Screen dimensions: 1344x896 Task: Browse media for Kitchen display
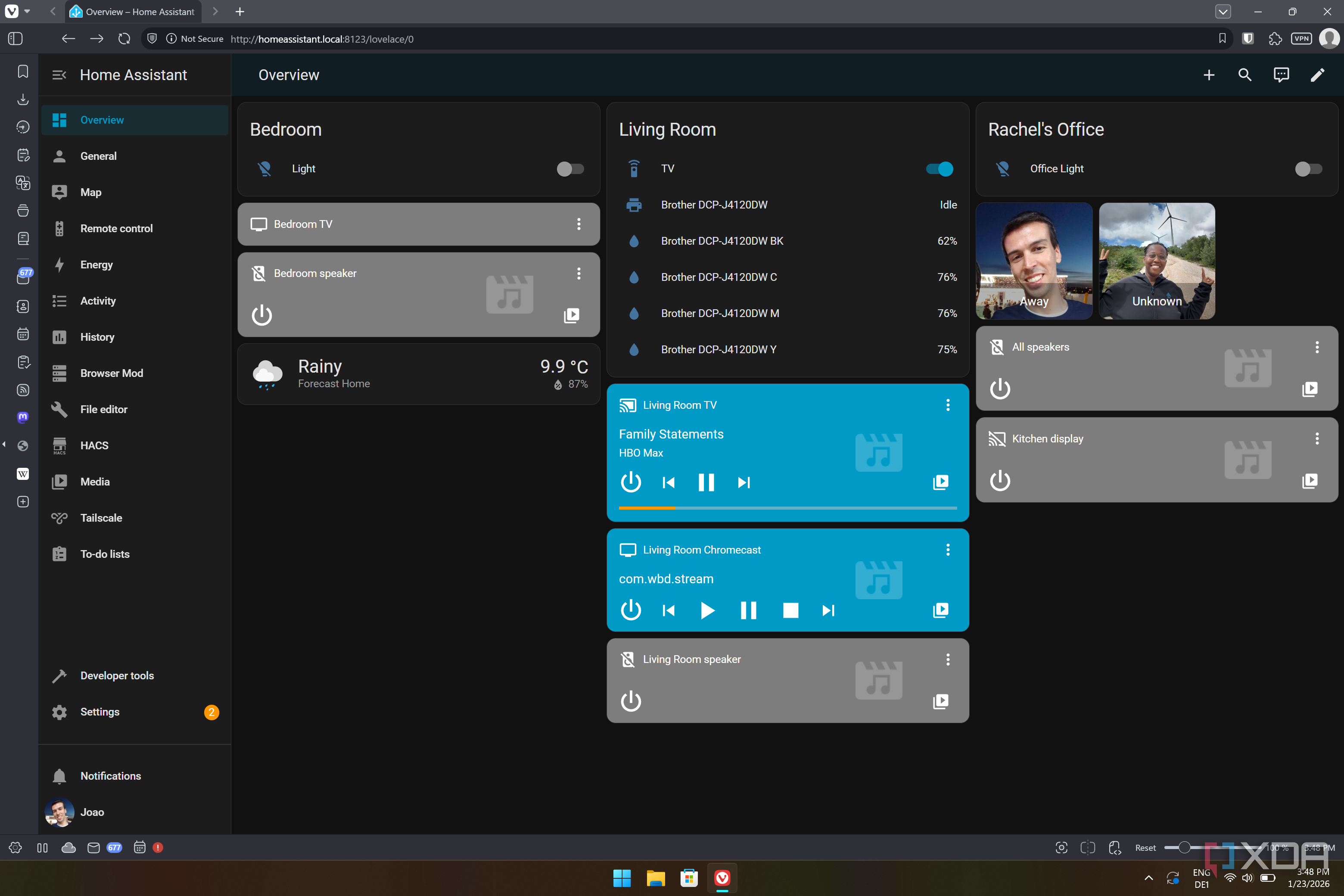[x=1310, y=481]
